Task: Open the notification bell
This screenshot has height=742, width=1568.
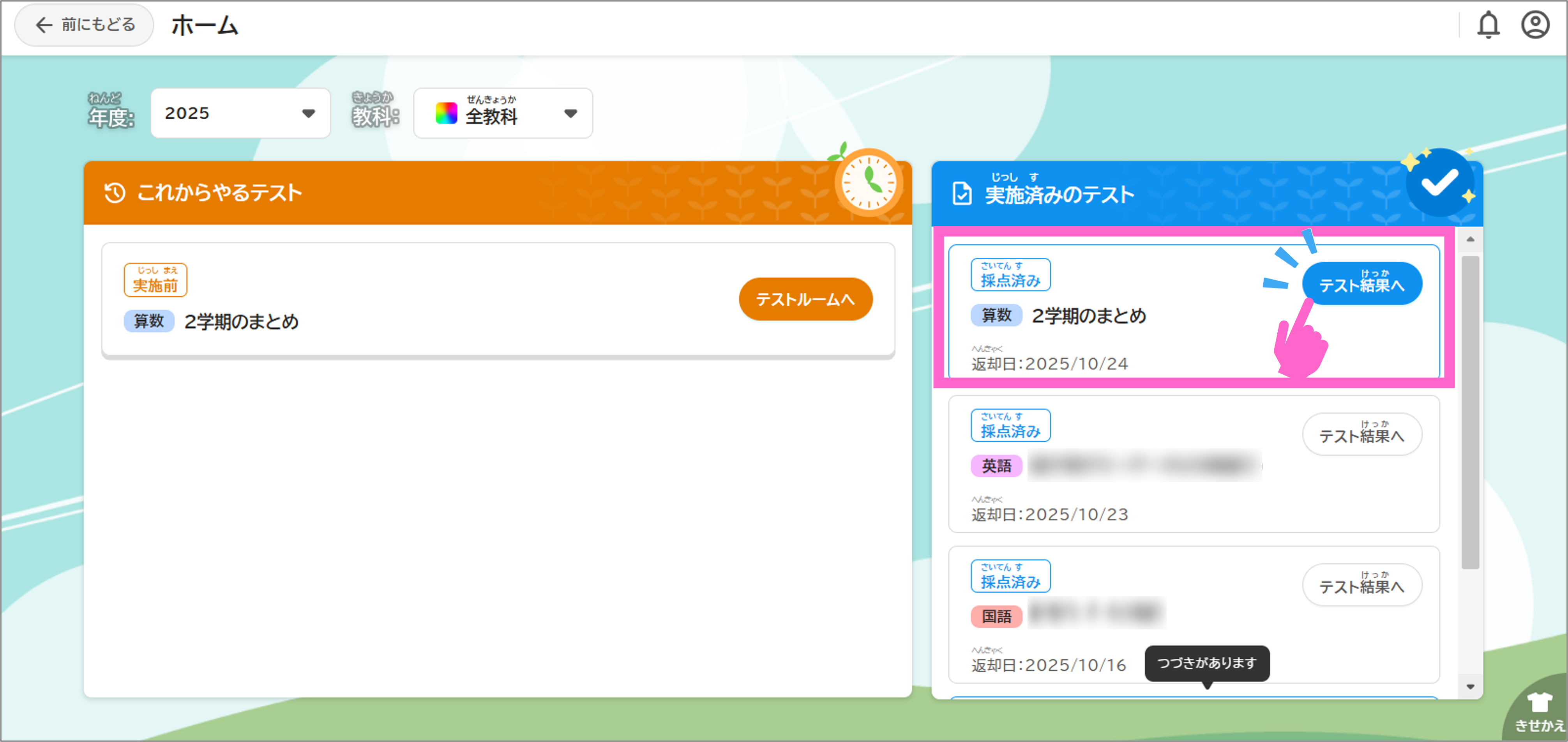Action: [1488, 24]
